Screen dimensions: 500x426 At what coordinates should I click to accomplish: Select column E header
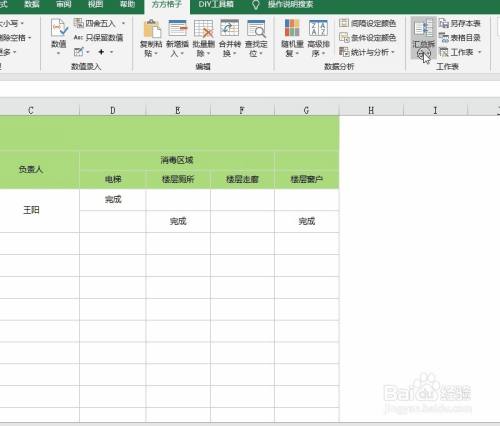178,110
